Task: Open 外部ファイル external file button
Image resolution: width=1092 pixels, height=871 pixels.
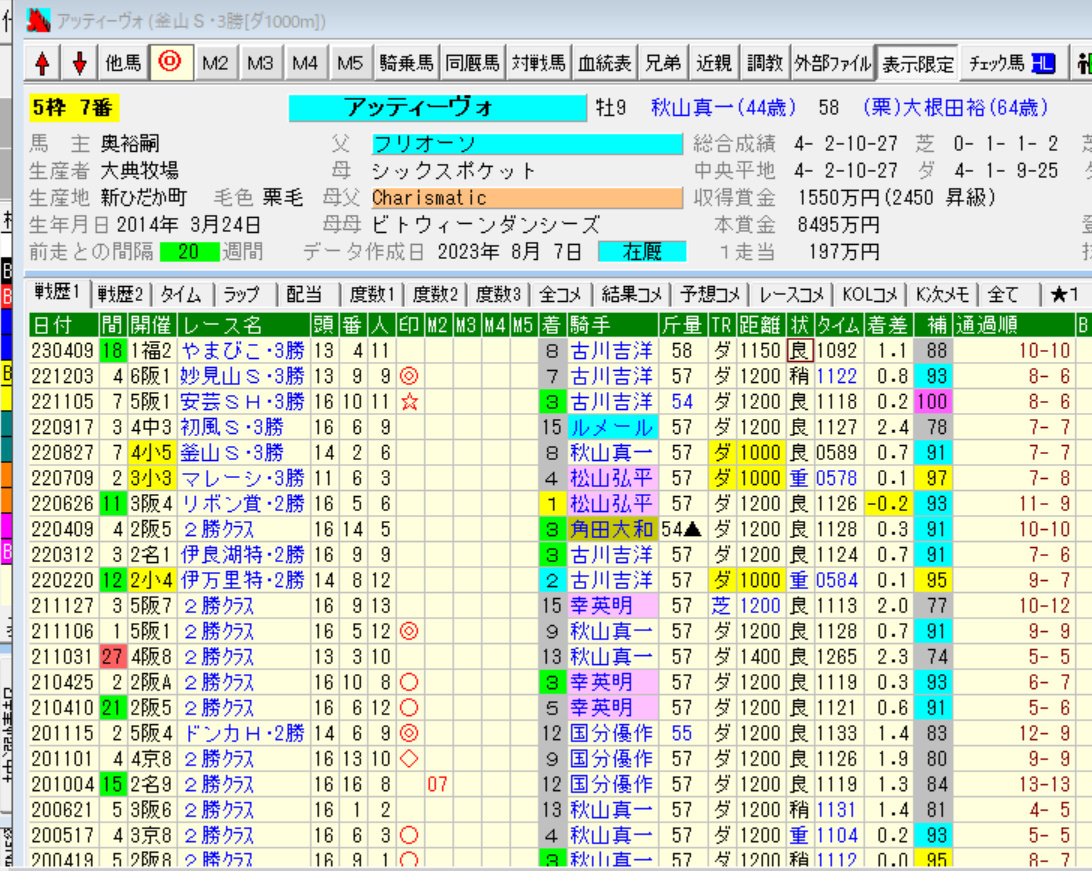Action: [833, 63]
